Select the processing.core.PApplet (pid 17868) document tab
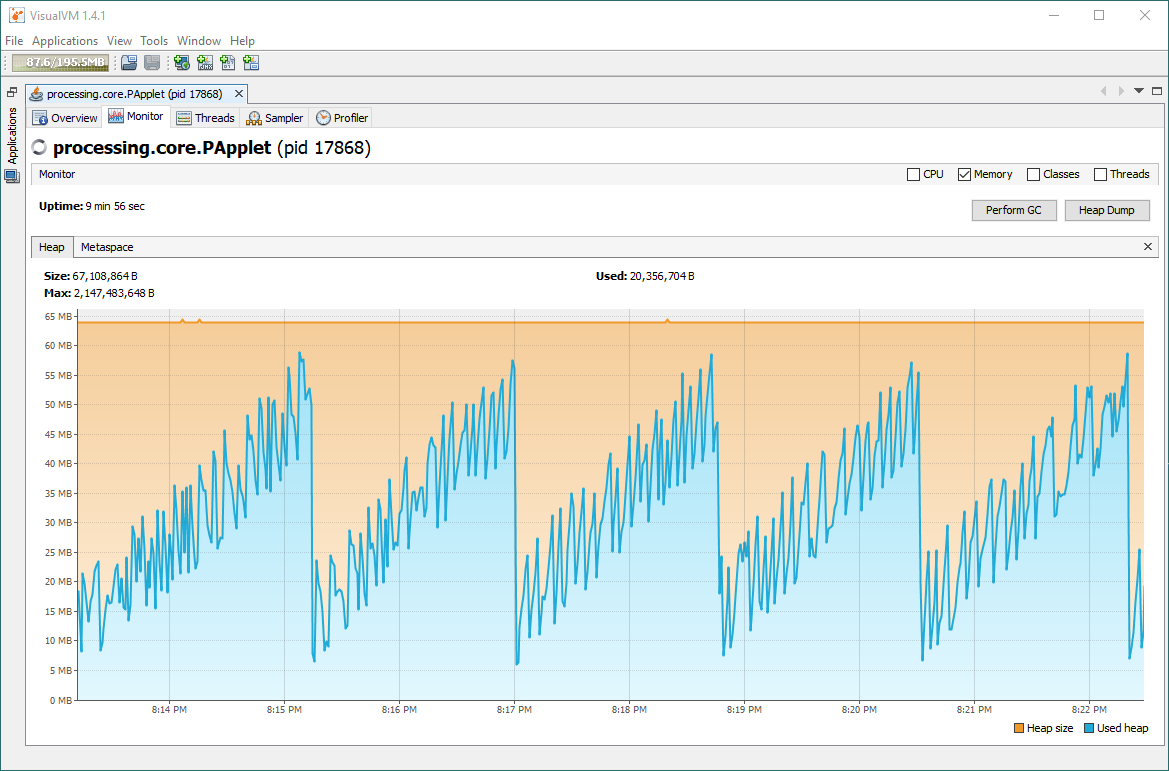 (x=134, y=94)
